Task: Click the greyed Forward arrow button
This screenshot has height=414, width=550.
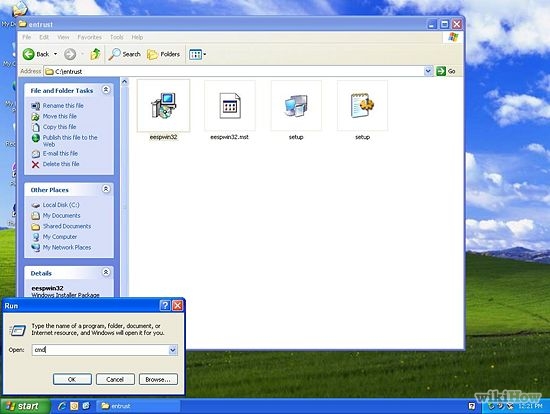Action: pyautogui.click(x=70, y=54)
